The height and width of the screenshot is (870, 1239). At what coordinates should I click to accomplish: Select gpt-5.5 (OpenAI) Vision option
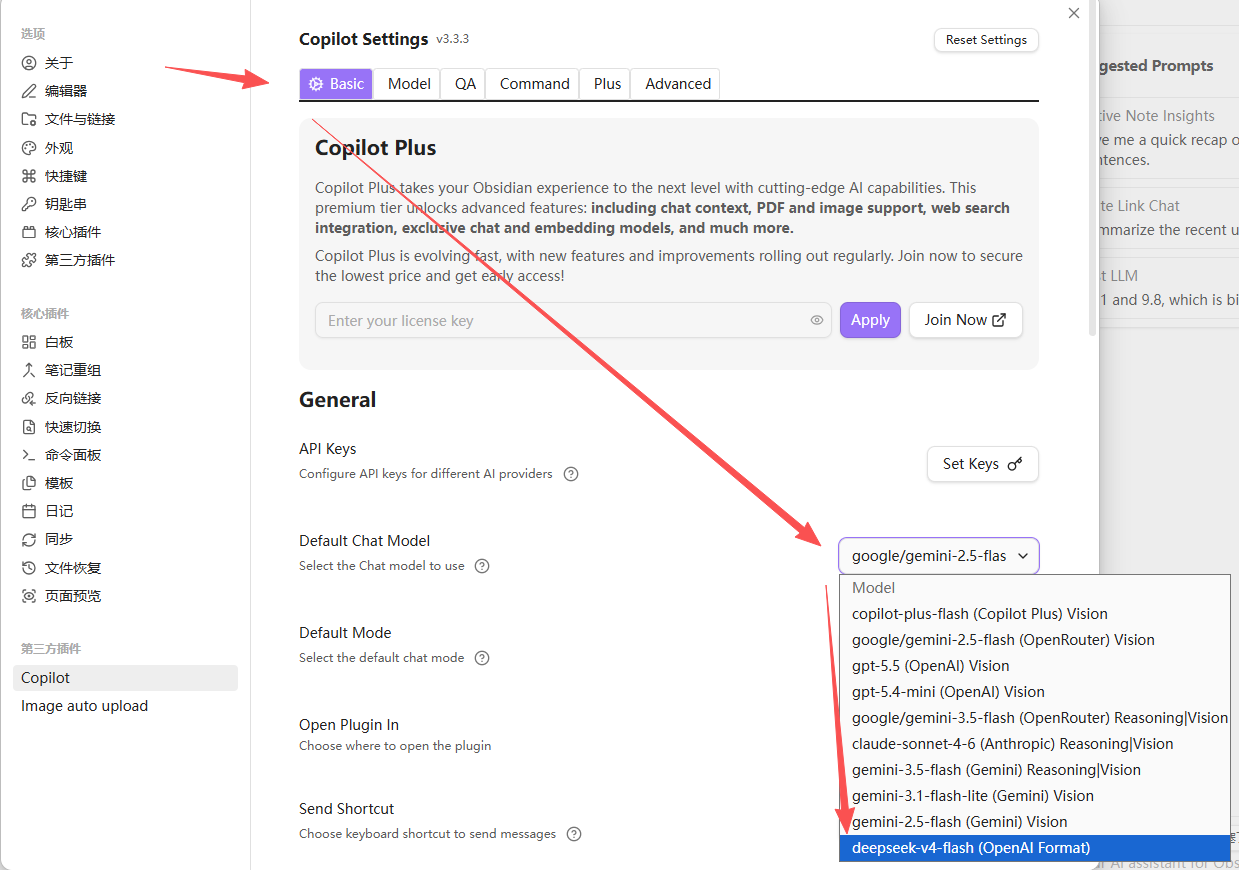click(1035, 666)
